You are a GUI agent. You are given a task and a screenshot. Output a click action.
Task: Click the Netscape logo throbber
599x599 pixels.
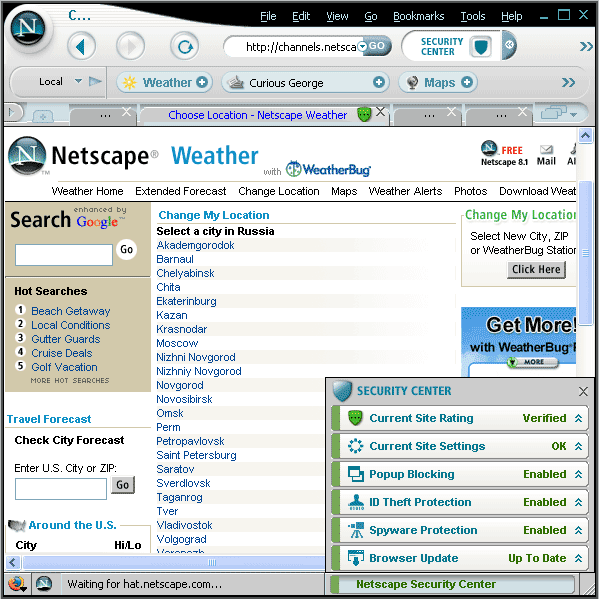point(28,29)
